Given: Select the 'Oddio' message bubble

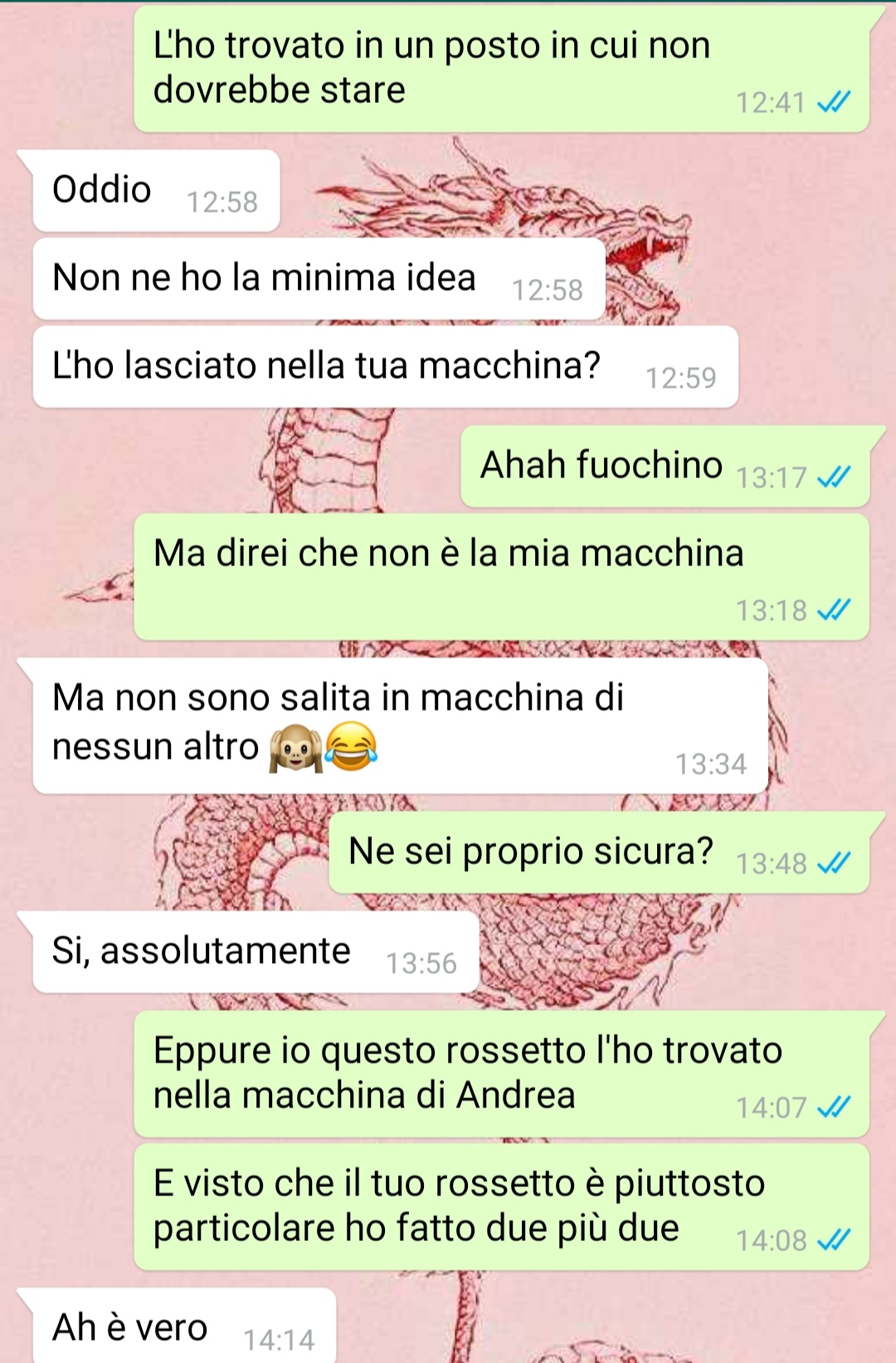Looking at the screenshot, I should [156, 191].
